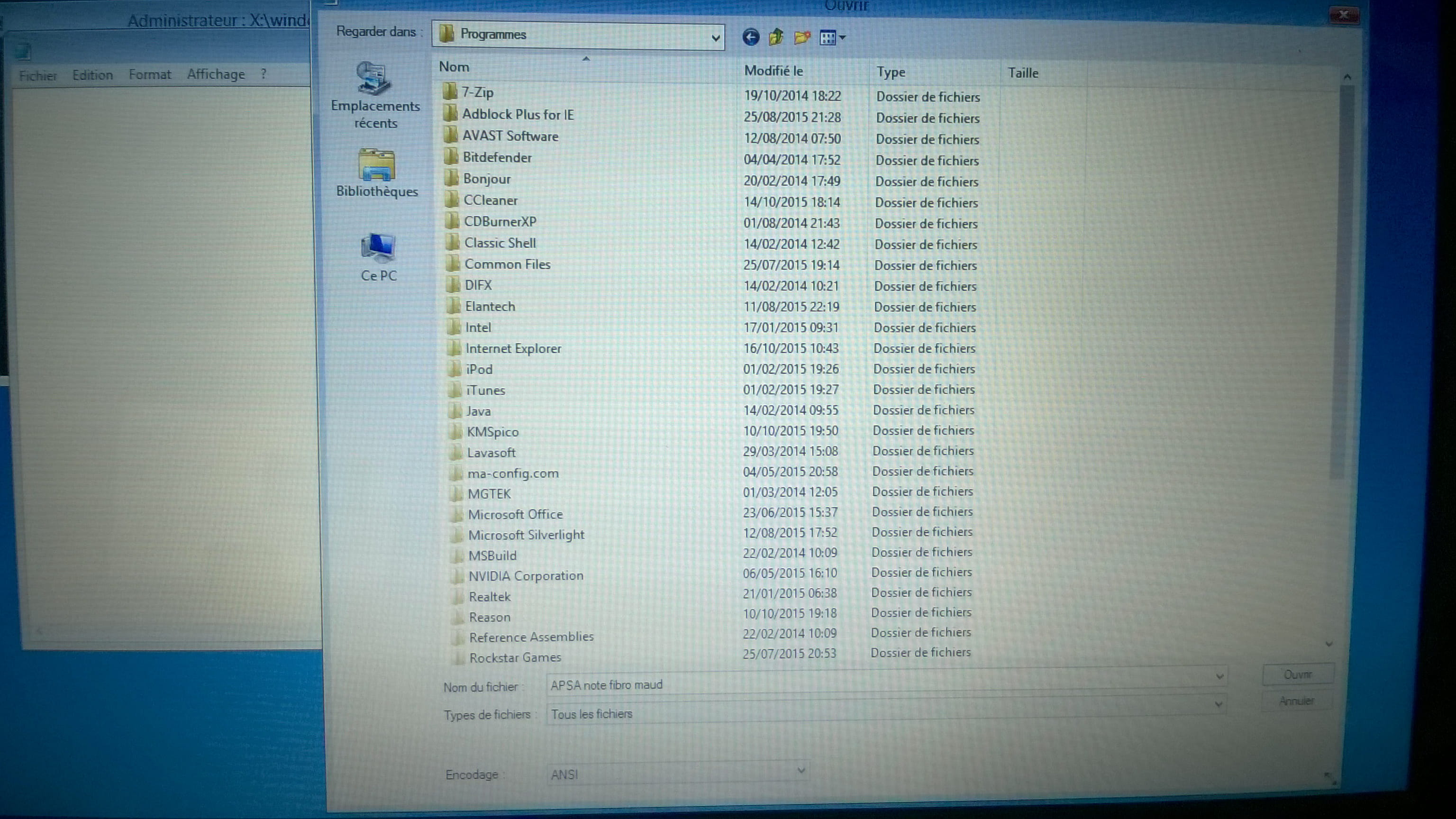Click the 19/10/2014 18:22 date cell
The width and height of the screenshot is (1456, 819).
point(792,96)
